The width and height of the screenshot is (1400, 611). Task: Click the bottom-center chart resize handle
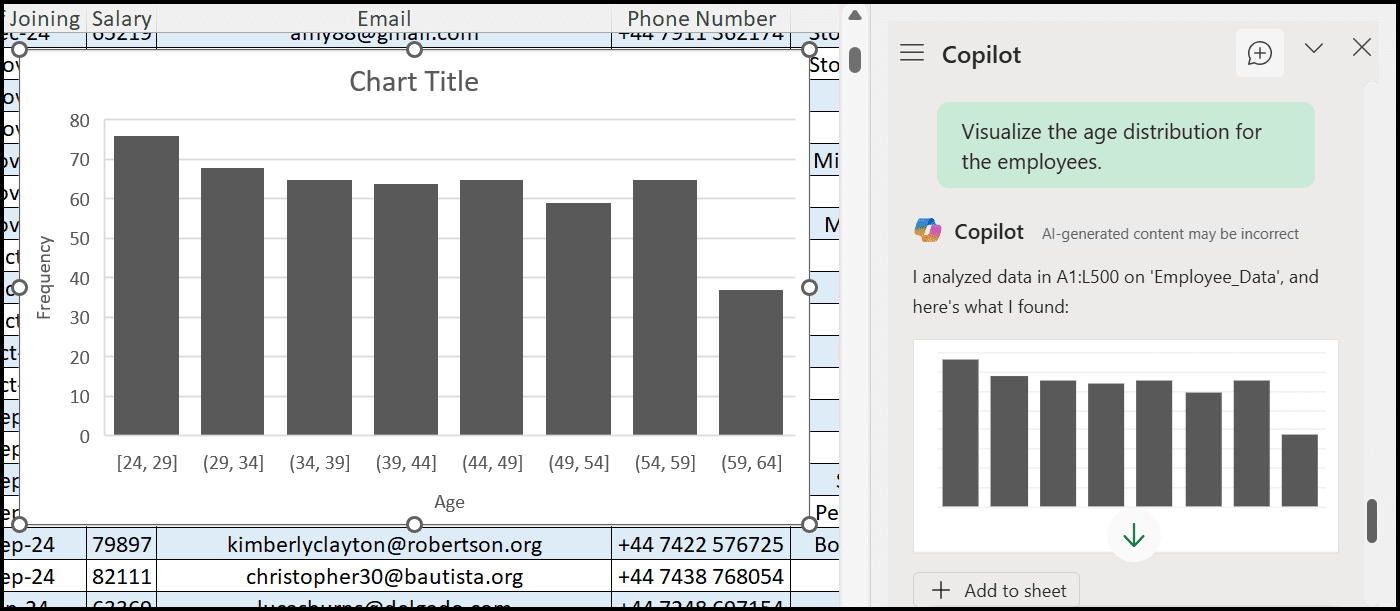coord(413,524)
